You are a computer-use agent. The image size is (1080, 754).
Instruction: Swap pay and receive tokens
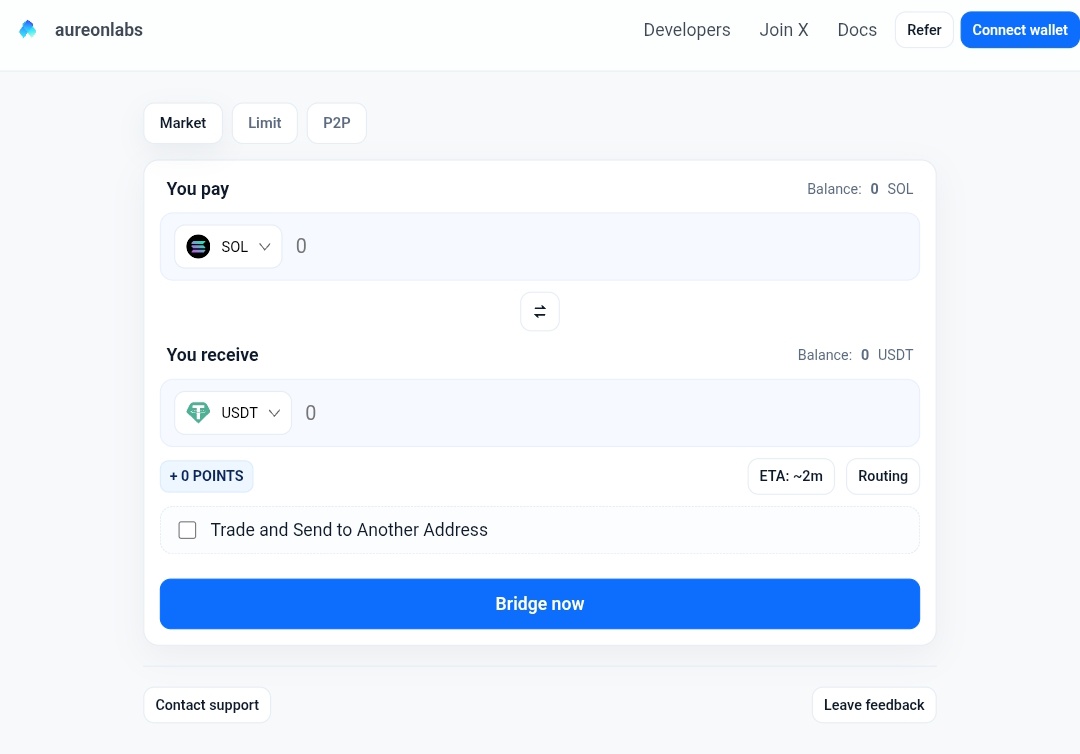click(x=539, y=311)
